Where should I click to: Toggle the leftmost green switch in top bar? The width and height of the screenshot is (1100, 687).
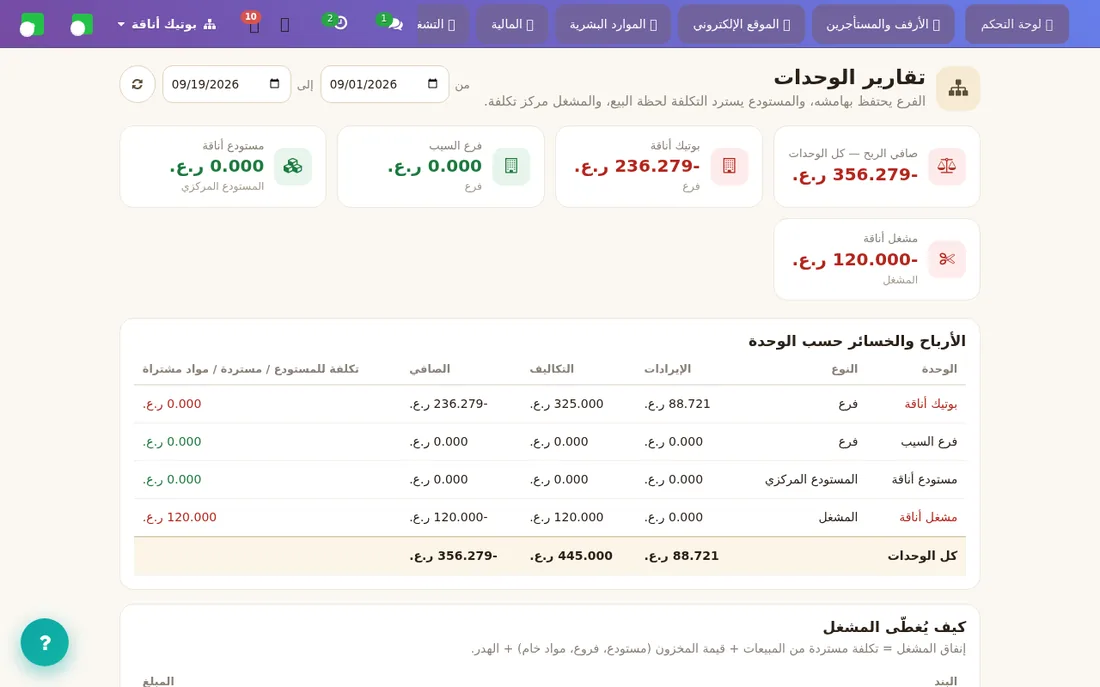(32, 25)
